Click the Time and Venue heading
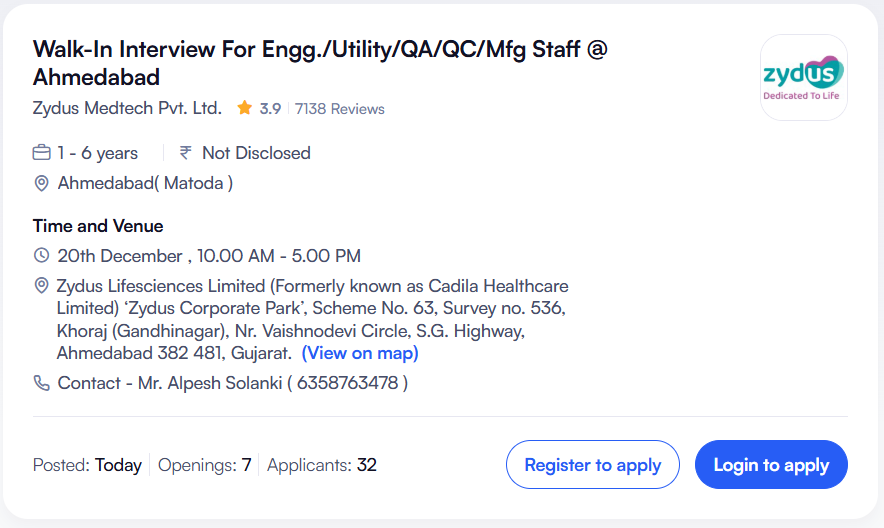 [x=98, y=226]
